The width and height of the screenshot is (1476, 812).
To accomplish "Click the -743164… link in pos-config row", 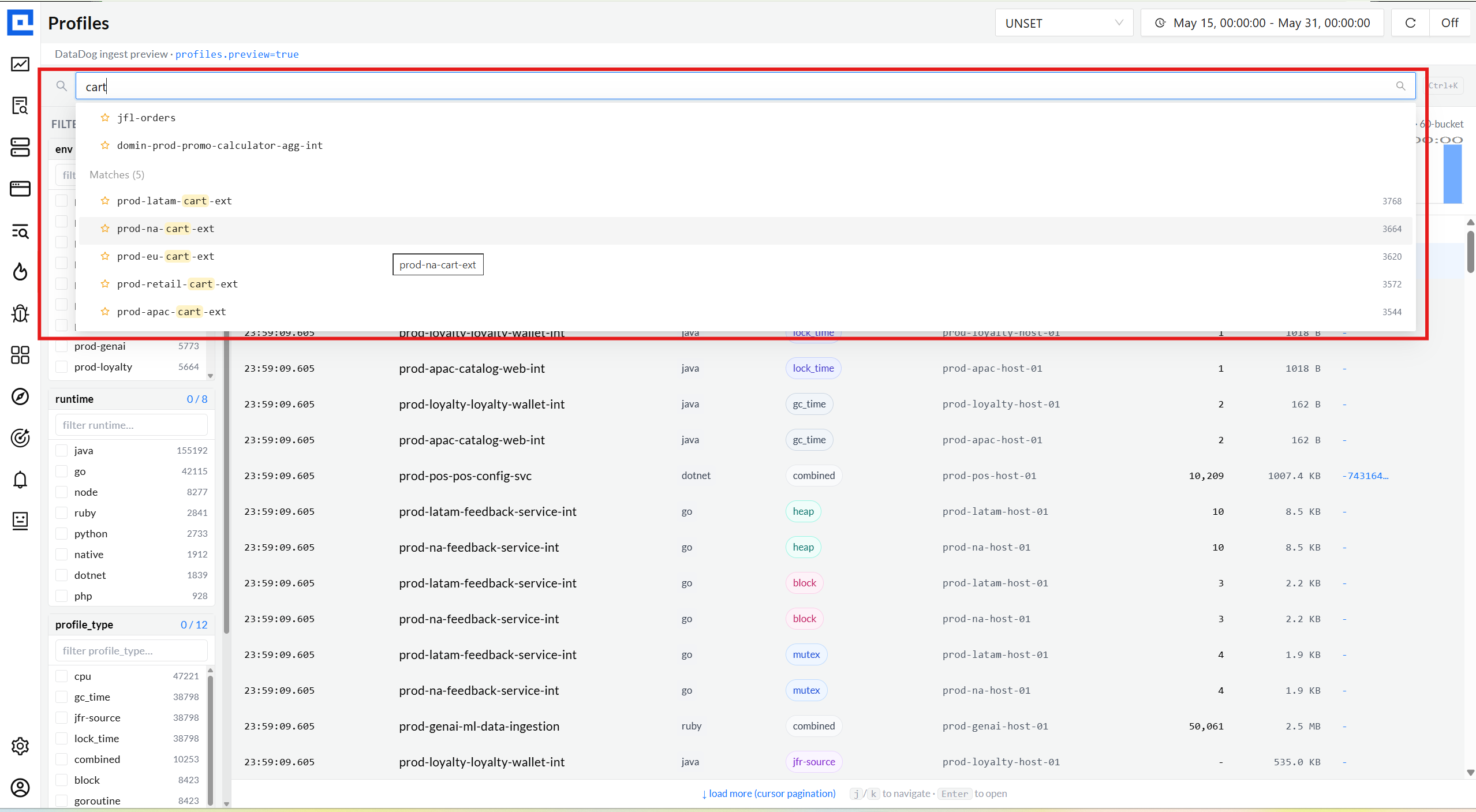I will pos(1365,476).
